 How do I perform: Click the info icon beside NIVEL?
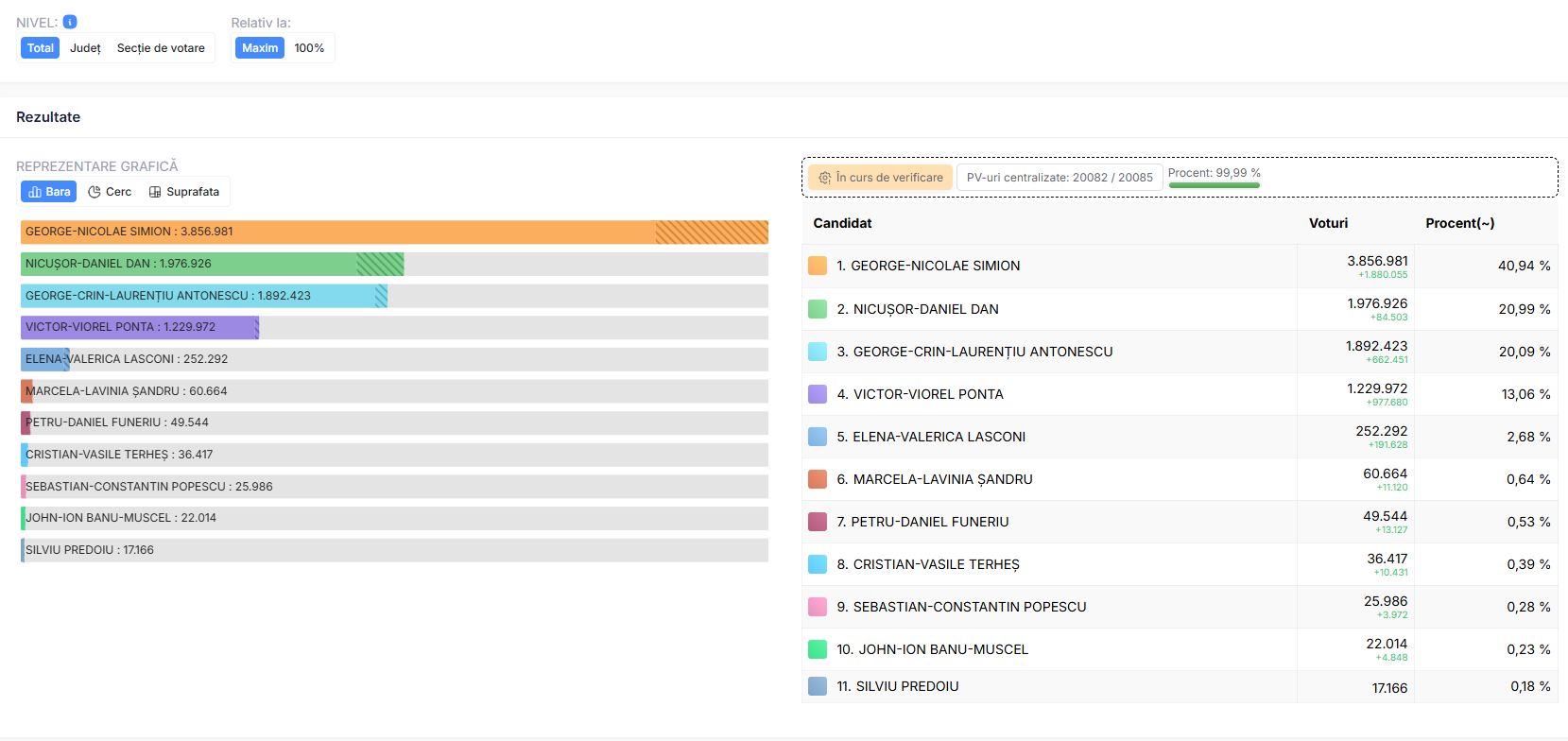(x=70, y=22)
